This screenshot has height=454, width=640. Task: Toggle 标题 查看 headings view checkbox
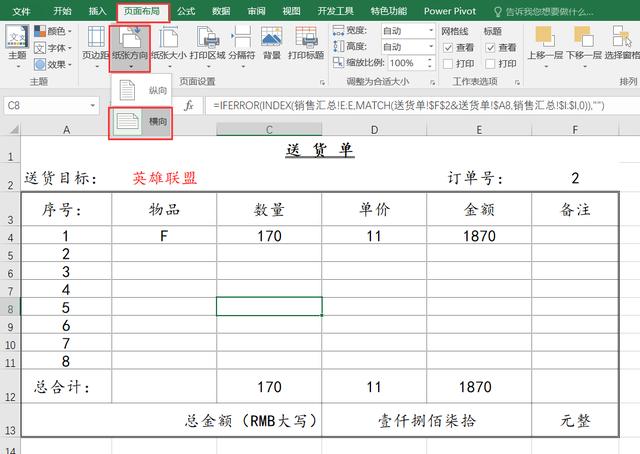(490, 48)
